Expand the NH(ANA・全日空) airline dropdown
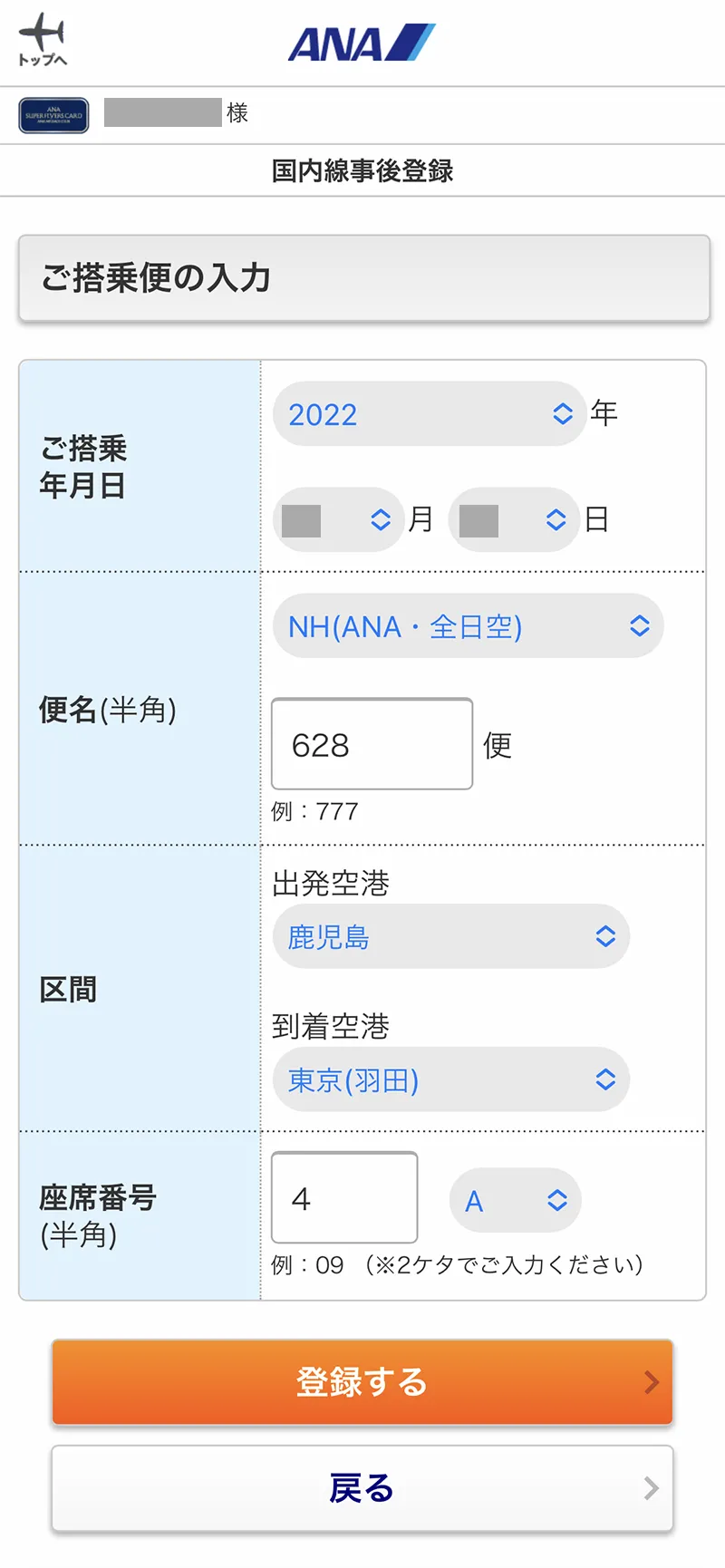Image resolution: width=725 pixels, height=1568 pixels. pos(467,626)
